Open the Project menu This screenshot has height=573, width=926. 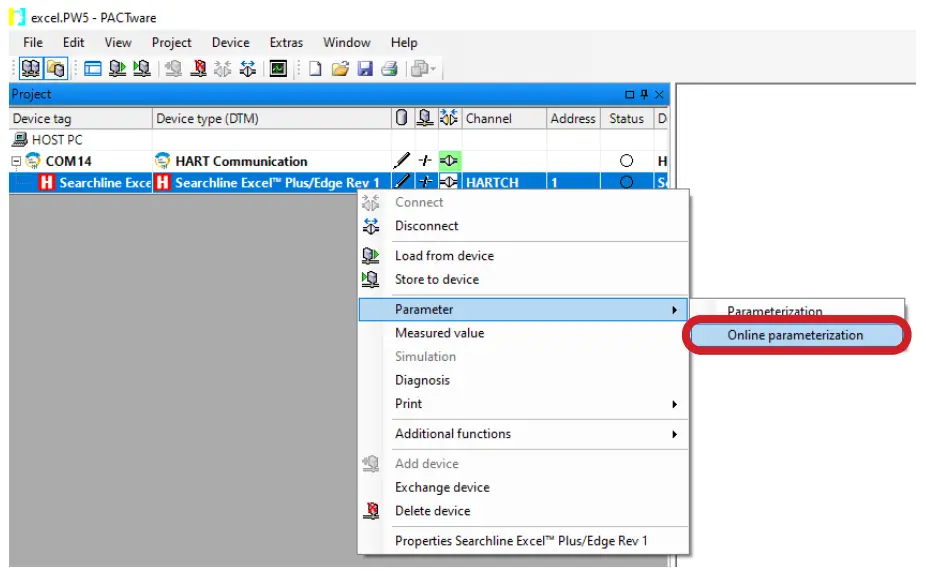[x=171, y=43]
